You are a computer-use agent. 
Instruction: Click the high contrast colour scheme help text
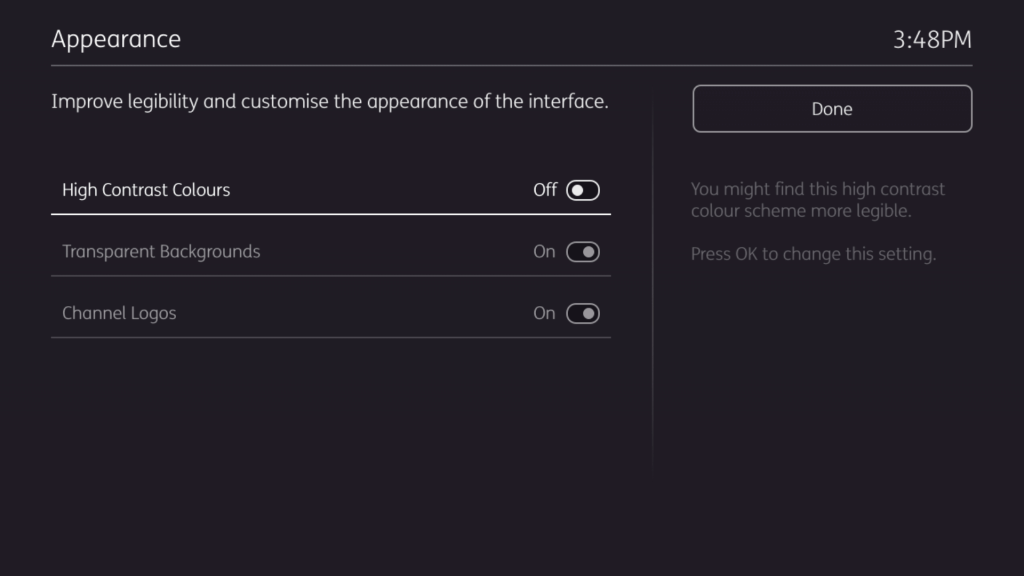pos(817,200)
